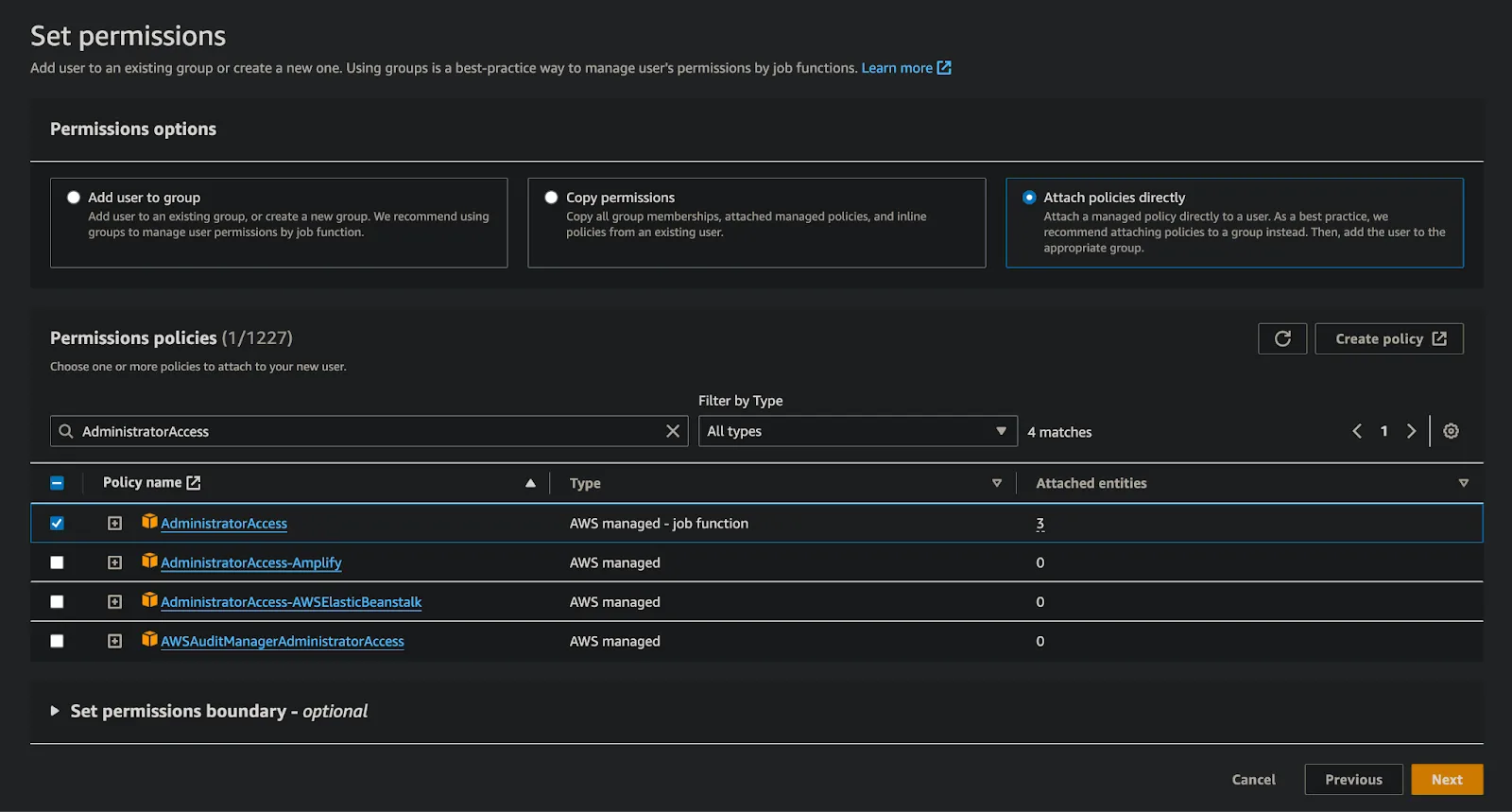
Task: Open the AdministratorAccess policy link
Action: point(224,523)
